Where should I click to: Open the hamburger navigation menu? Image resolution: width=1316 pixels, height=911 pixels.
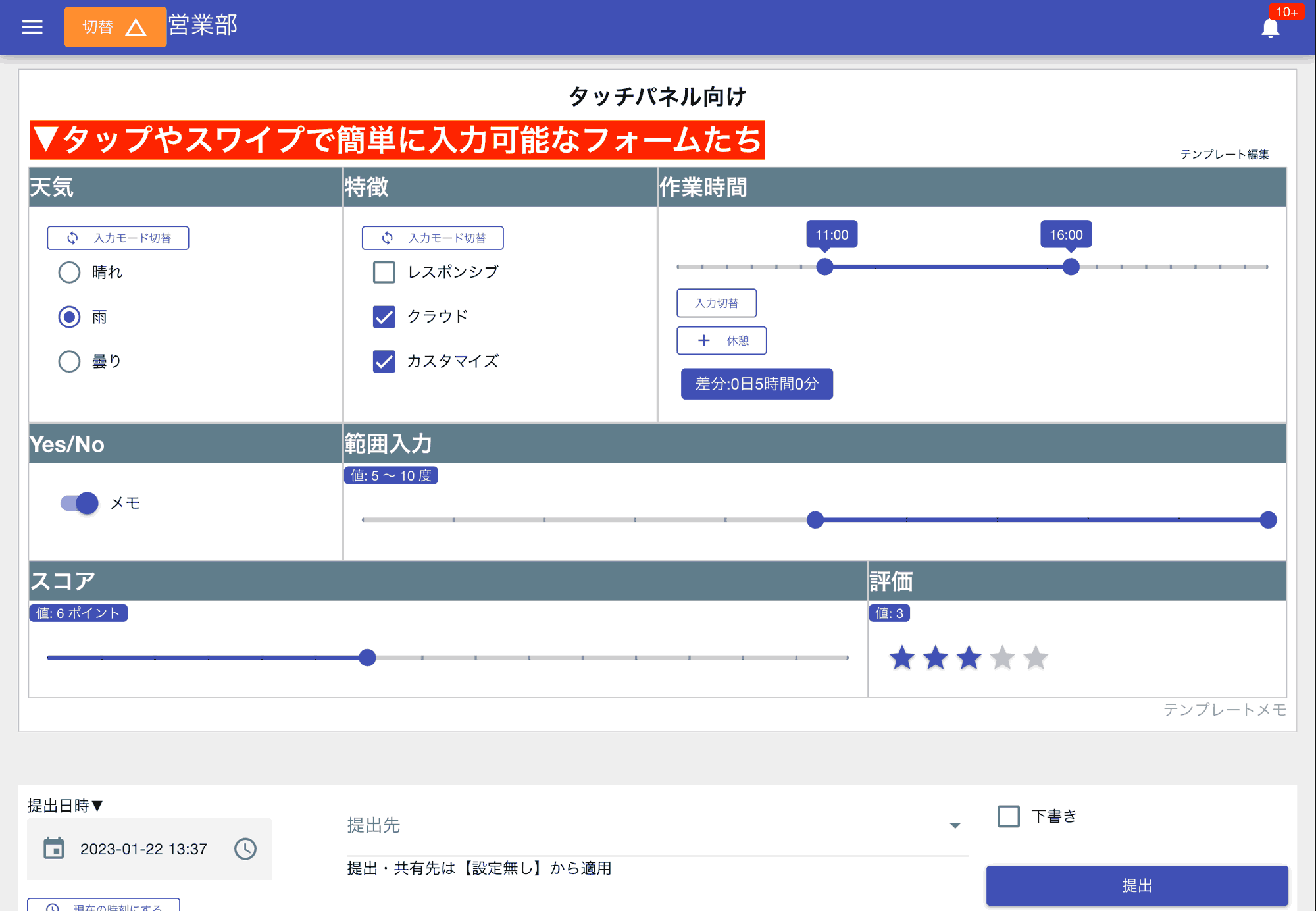(x=32, y=26)
